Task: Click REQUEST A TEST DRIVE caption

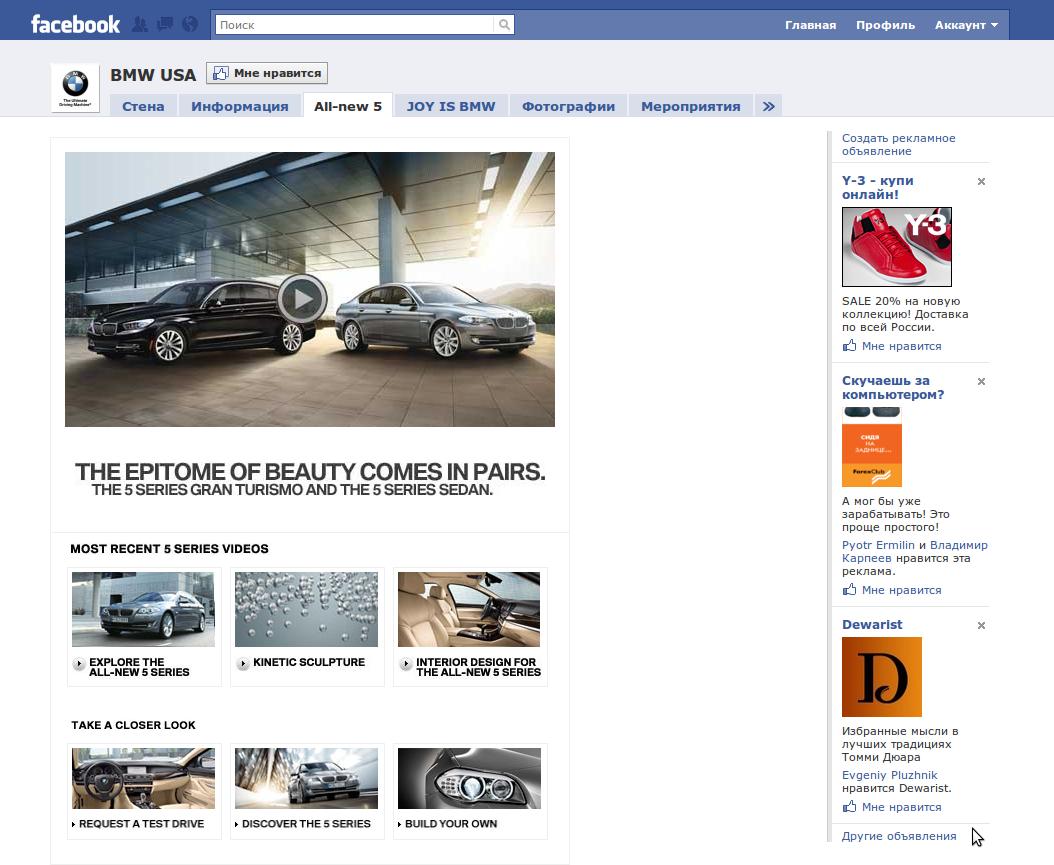Action: point(141,824)
